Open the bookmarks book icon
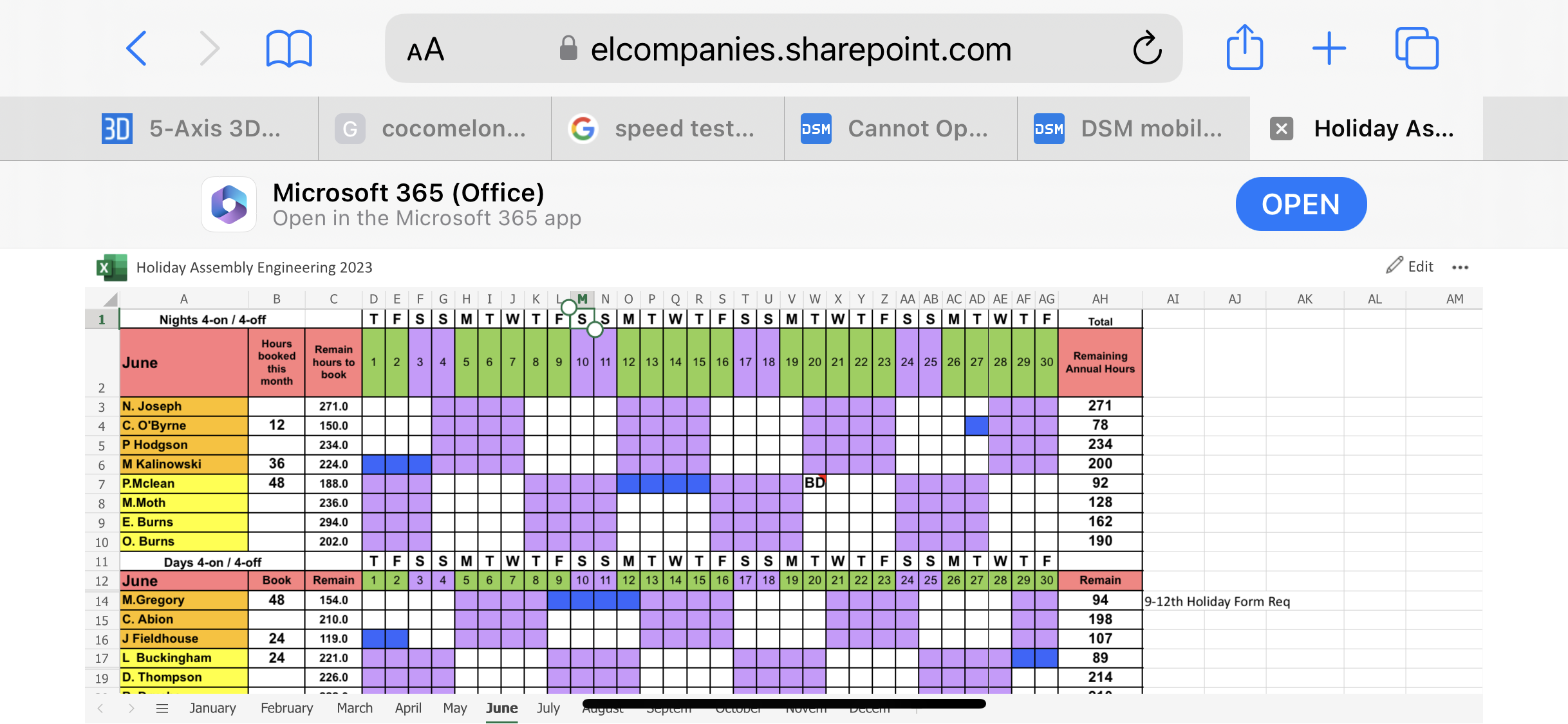This screenshot has width=1568, height=724. 289,48
